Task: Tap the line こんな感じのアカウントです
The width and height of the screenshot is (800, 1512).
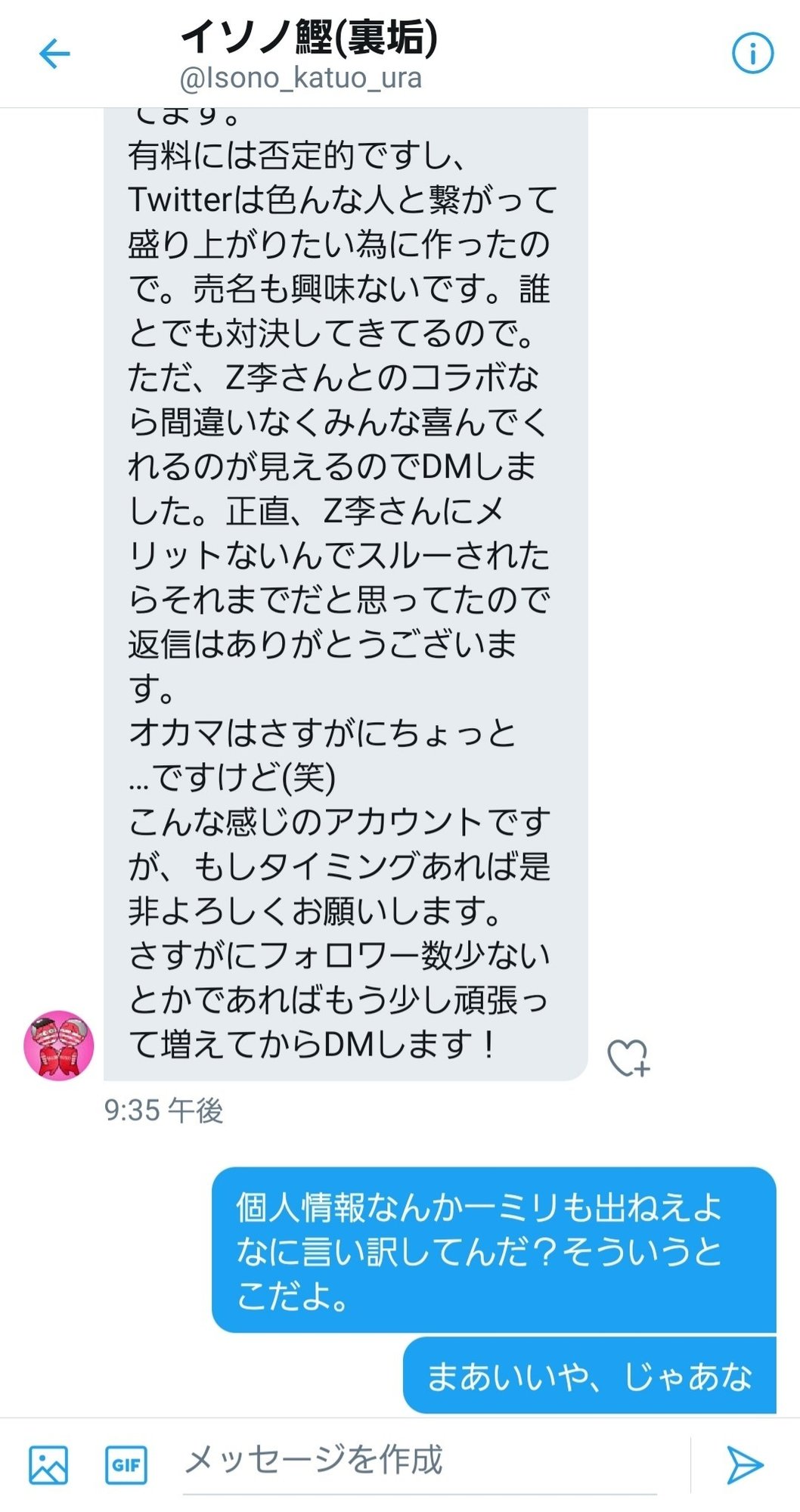Action: coord(339,823)
